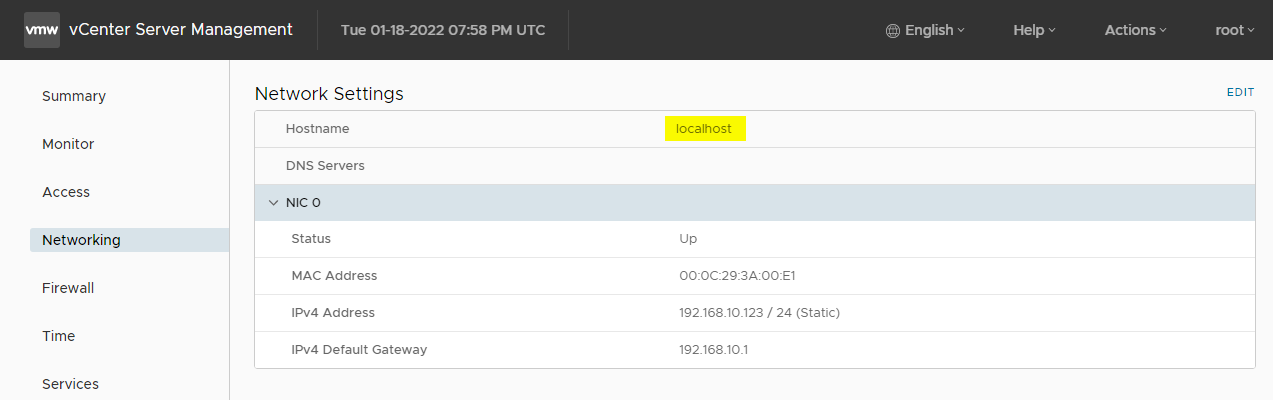Click the MAC Address value
The width and height of the screenshot is (1273, 400).
tap(737, 276)
